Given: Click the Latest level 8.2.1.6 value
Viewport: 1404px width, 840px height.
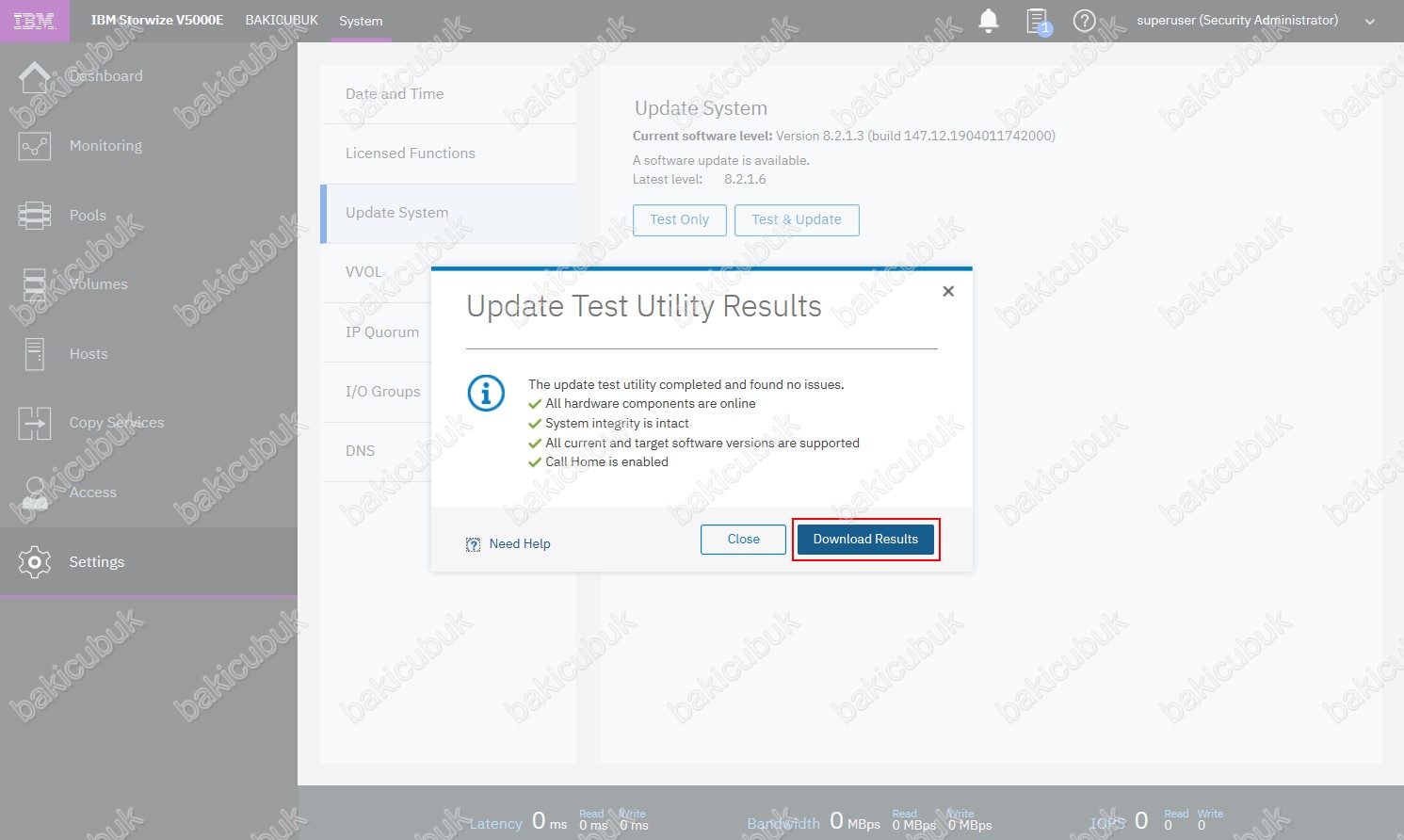Looking at the screenshot, I should (x=745, y=179).
